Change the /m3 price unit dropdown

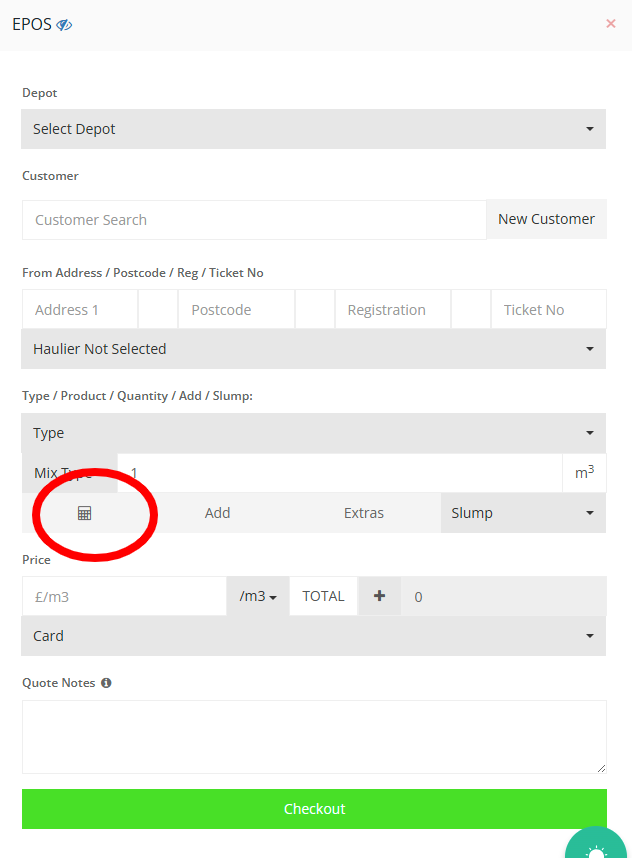(x=258, y=596)
